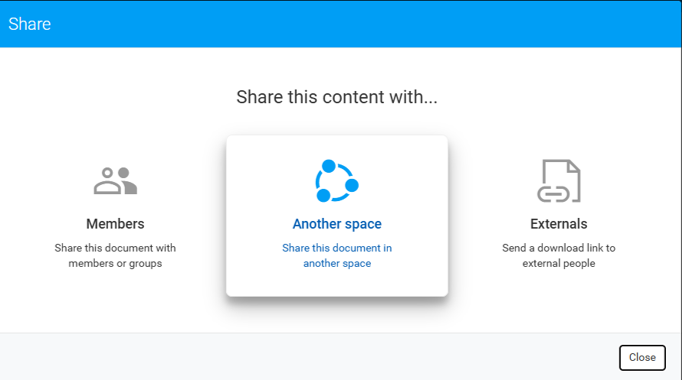Click the Externals document link icon
Screen dimensions: 682x380
pos(559,181)
